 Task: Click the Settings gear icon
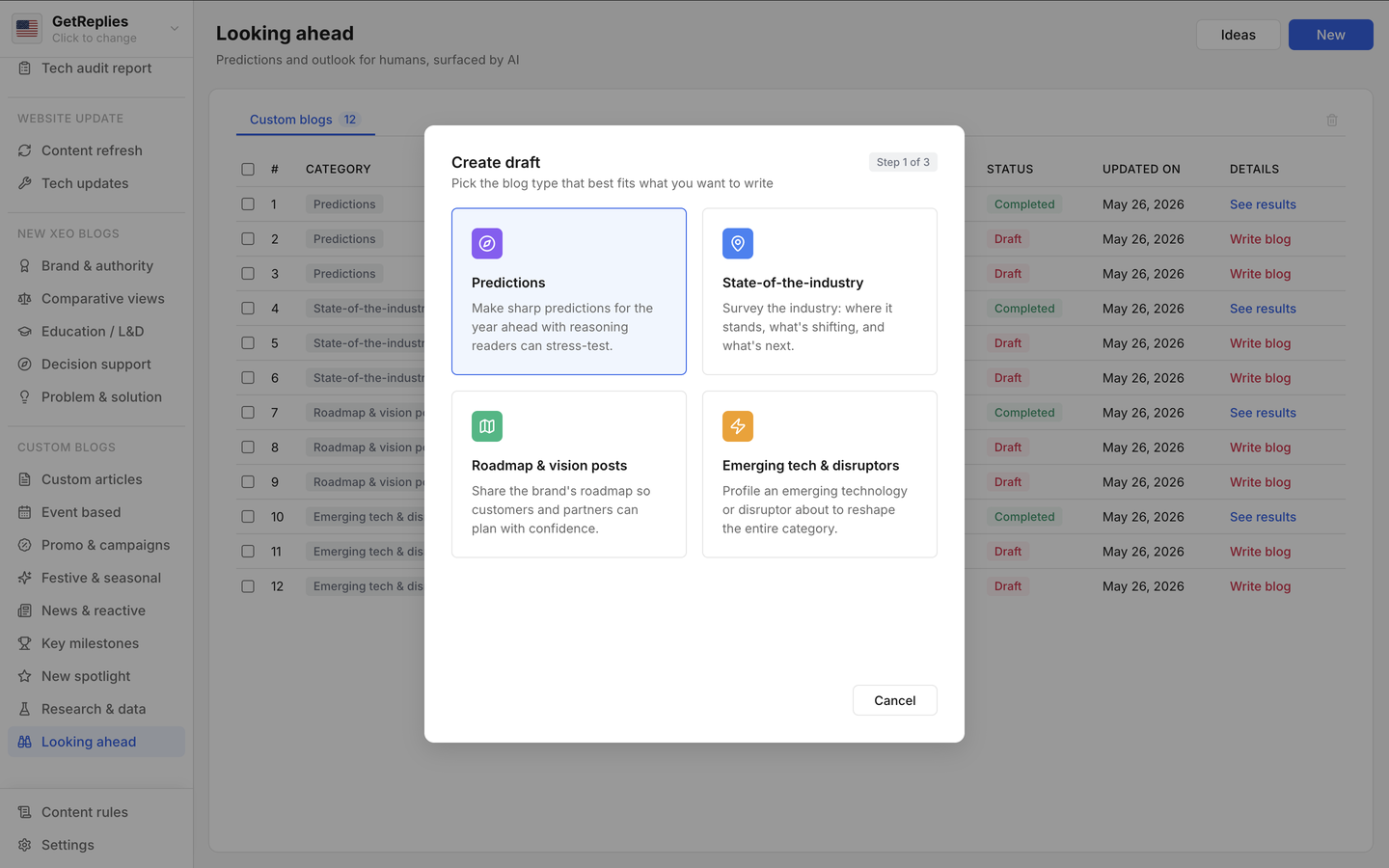point(25,845)
